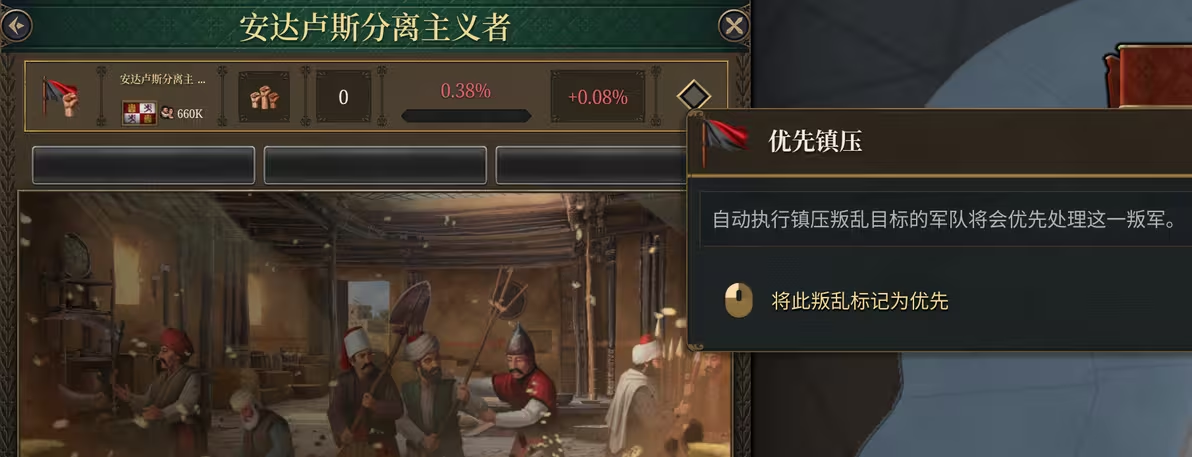Open the quartered castle-and-lion country flag
Image resolution: width=1192 pixels, height=457 pixels.
139,113
